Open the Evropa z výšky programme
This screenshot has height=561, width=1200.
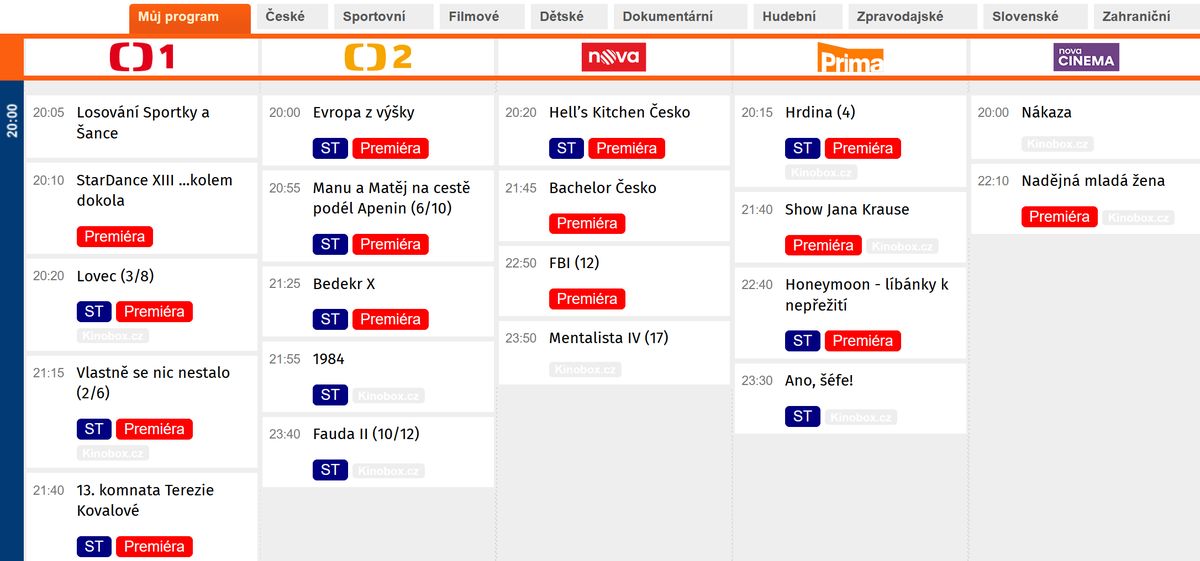pos(378,131)
